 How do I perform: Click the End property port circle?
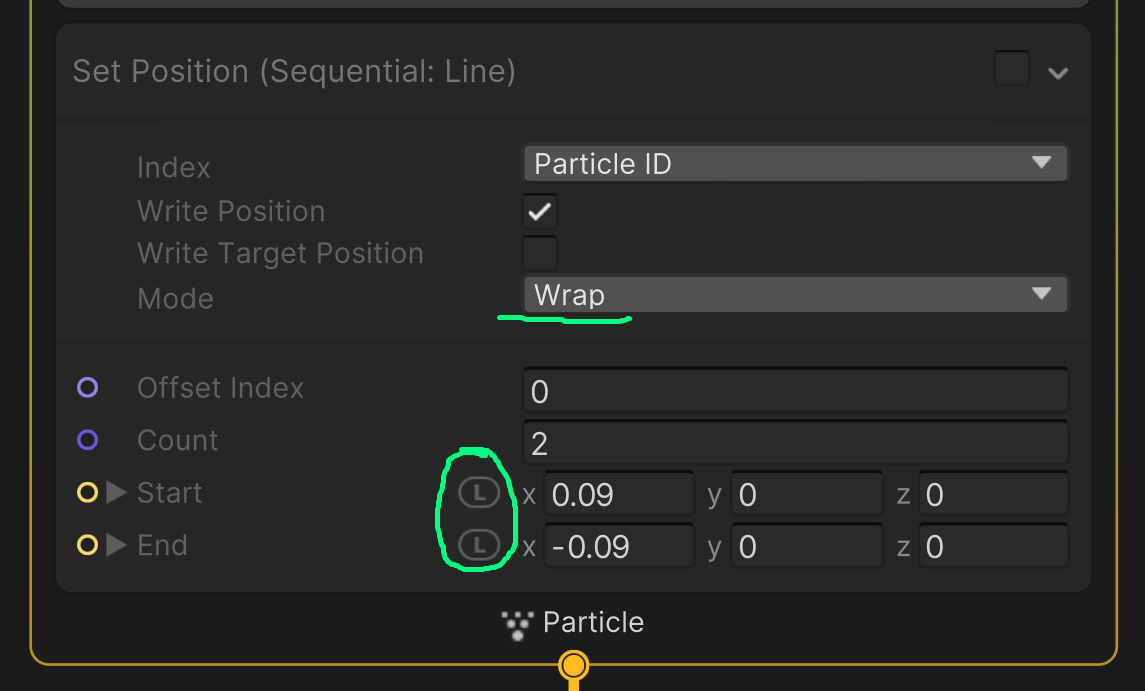point(88,545)
